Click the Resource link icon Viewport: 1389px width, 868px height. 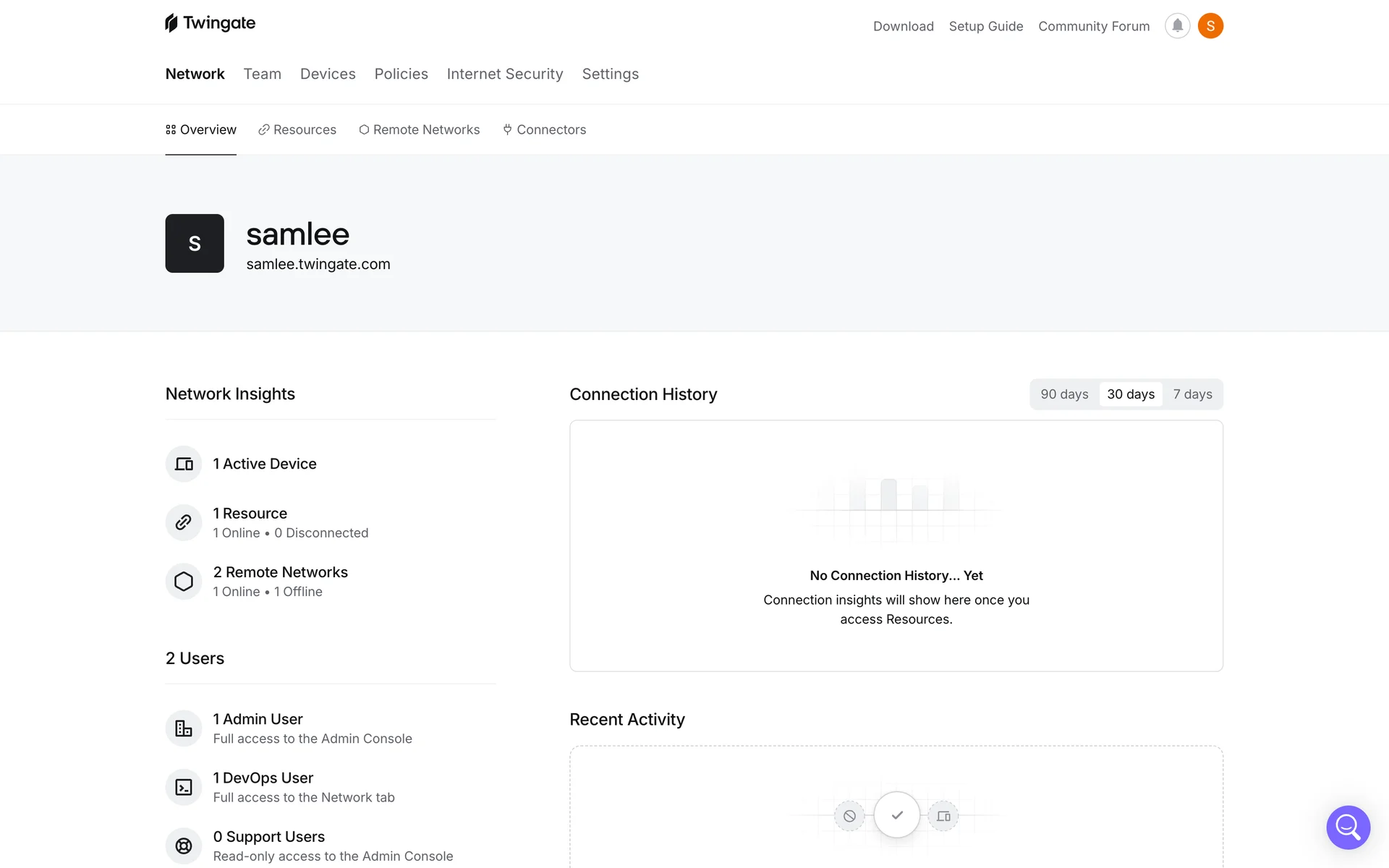coord(184,522)
